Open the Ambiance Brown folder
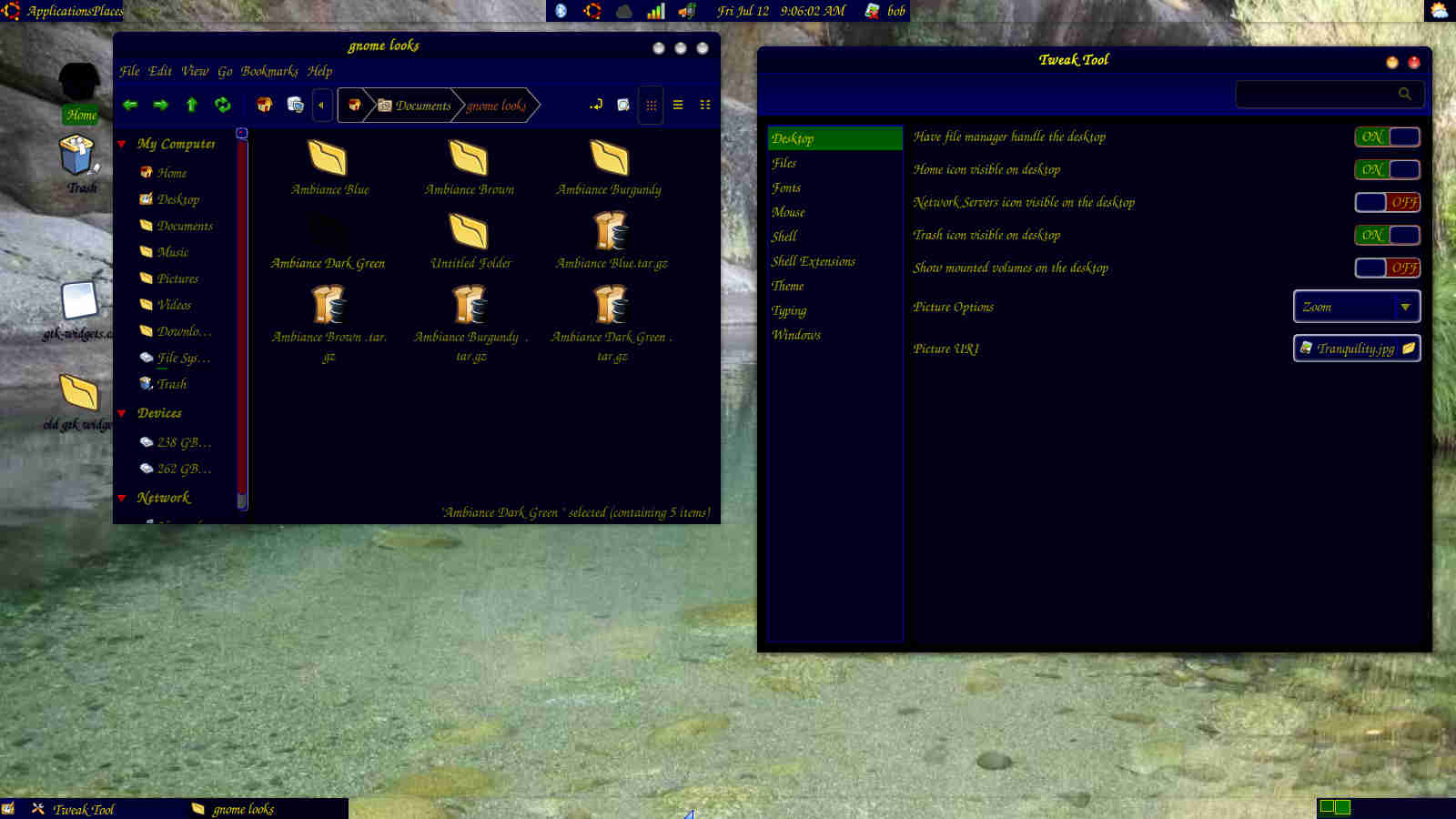 pos(470,167)
